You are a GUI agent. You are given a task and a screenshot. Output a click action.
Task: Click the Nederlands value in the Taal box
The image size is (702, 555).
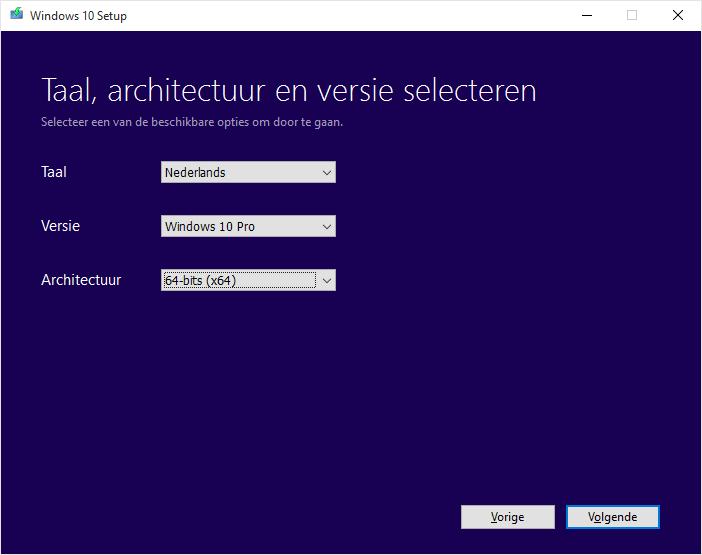[x=196, y=173]
